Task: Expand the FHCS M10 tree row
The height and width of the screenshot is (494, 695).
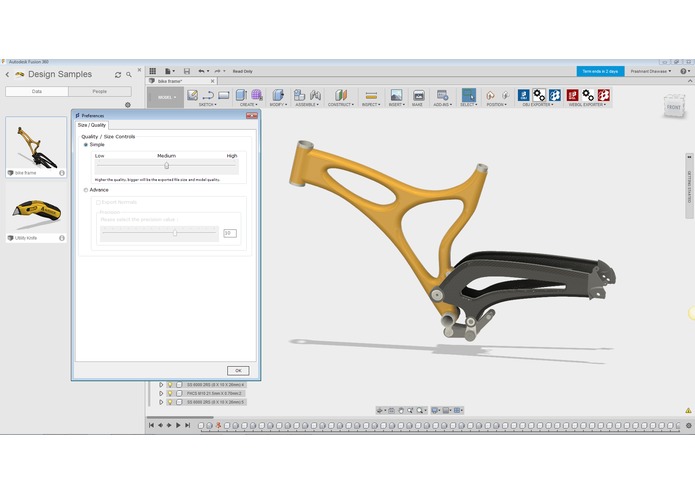Action: click(161, 393)
